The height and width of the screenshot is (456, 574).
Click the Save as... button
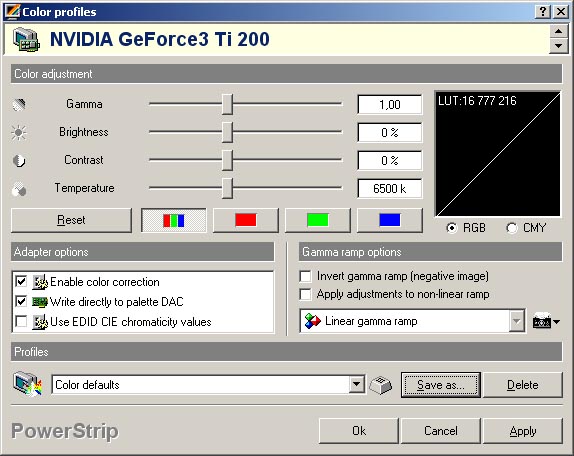tap(441, 385)
